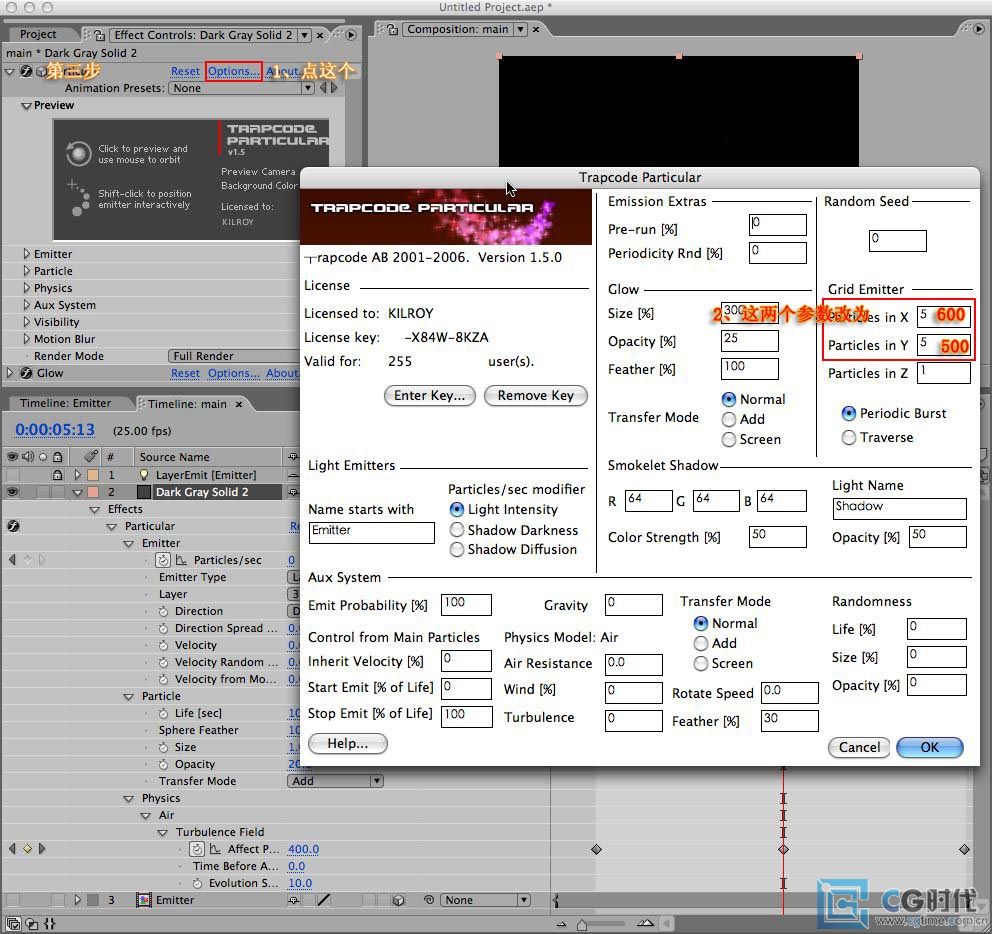Expand the Emitter group in Effect Controls

(x=26, y=254)
